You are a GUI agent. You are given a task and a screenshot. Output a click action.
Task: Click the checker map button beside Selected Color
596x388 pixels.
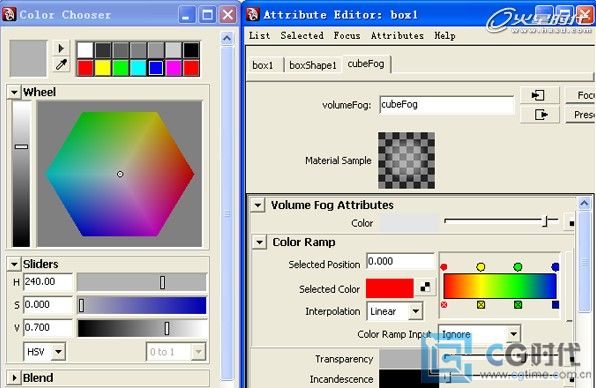(425, 288)
